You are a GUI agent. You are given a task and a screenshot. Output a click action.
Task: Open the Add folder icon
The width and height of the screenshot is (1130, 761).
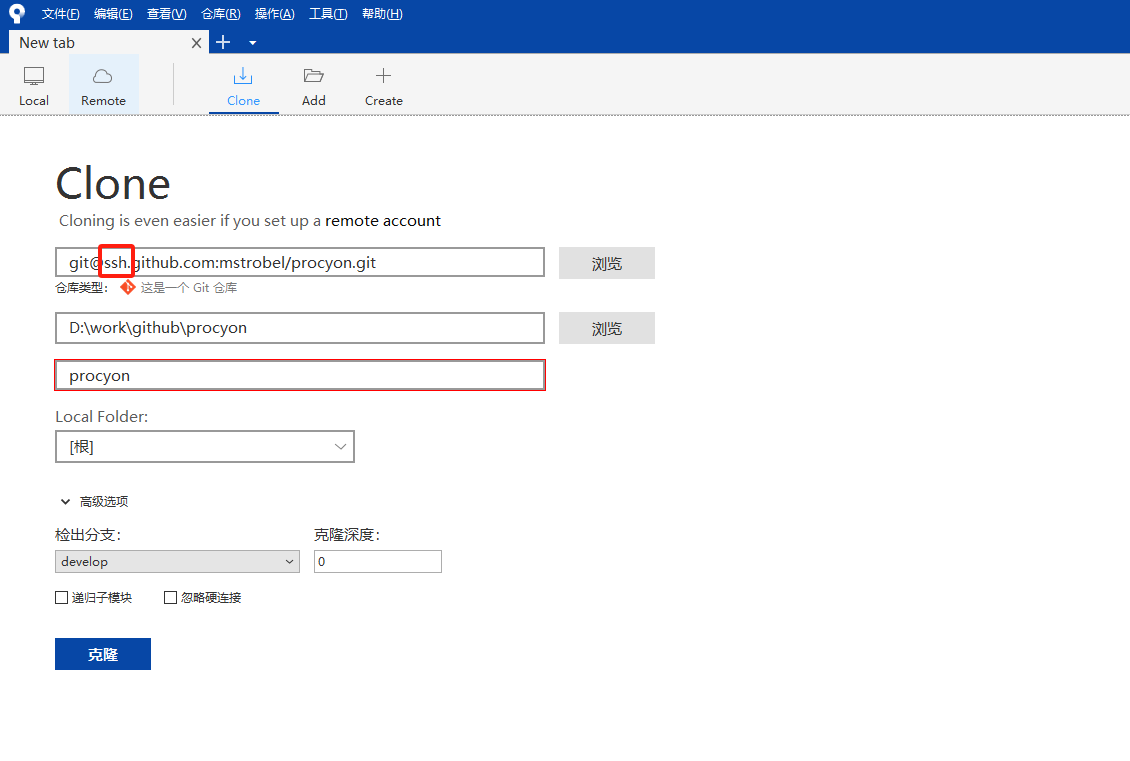(x=314, y=76)
